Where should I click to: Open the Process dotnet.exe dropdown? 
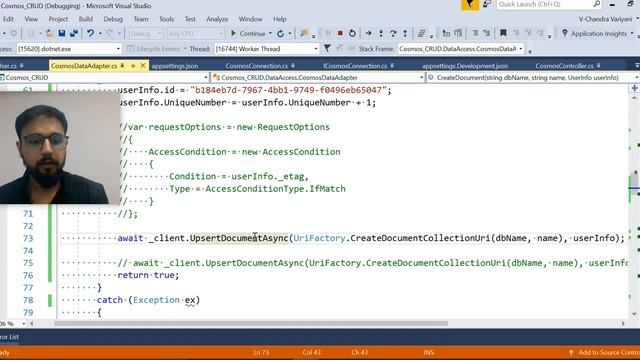coord(118,49)
